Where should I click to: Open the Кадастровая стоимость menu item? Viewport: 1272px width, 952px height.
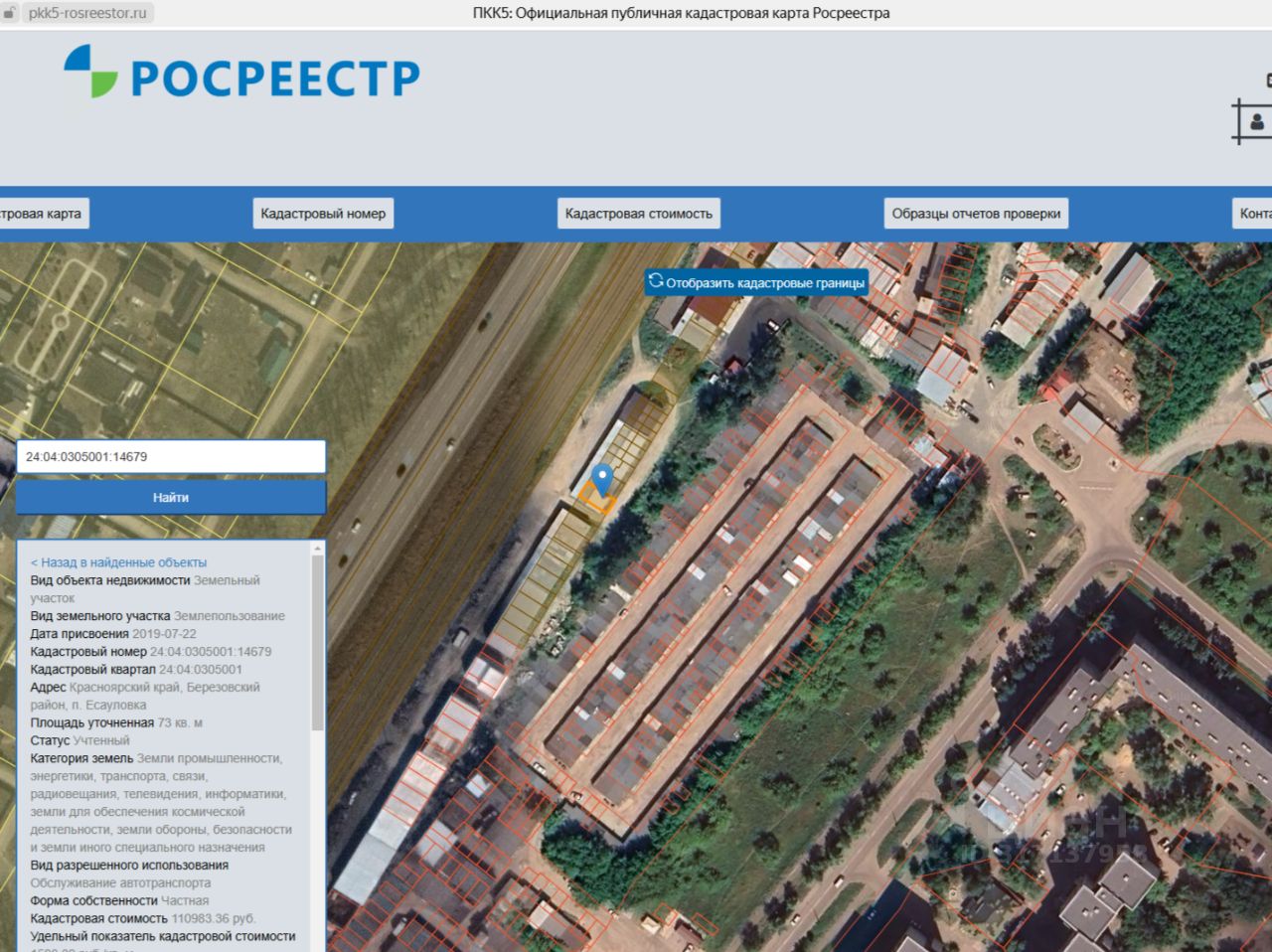click(x=639, y=214)
